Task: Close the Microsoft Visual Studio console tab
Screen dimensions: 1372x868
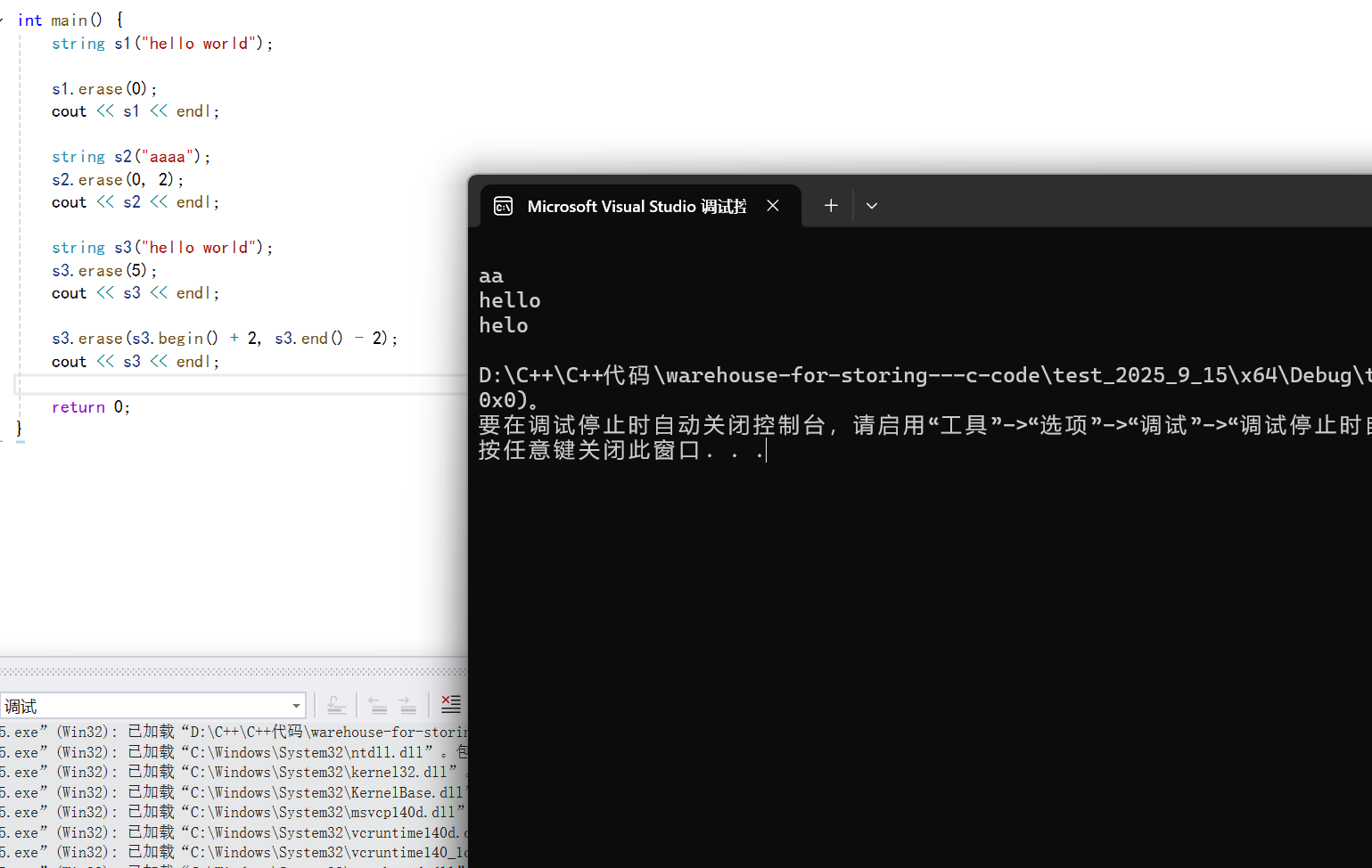Action: click(773, 206)
